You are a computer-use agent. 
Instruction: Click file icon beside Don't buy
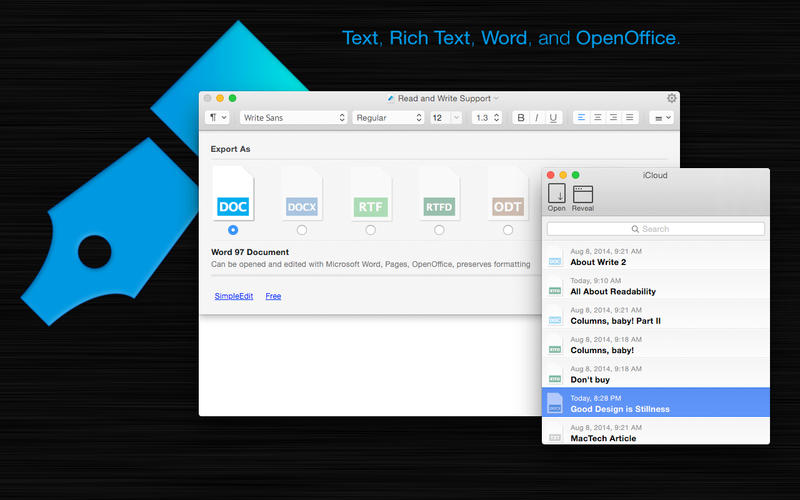point(555,375)
